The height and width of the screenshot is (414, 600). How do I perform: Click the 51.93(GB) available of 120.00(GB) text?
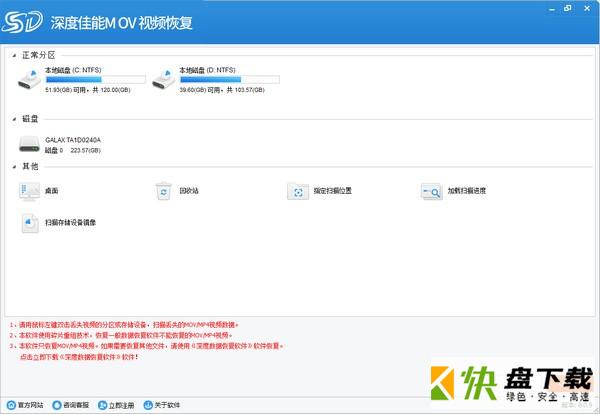(x=88, y=90)
